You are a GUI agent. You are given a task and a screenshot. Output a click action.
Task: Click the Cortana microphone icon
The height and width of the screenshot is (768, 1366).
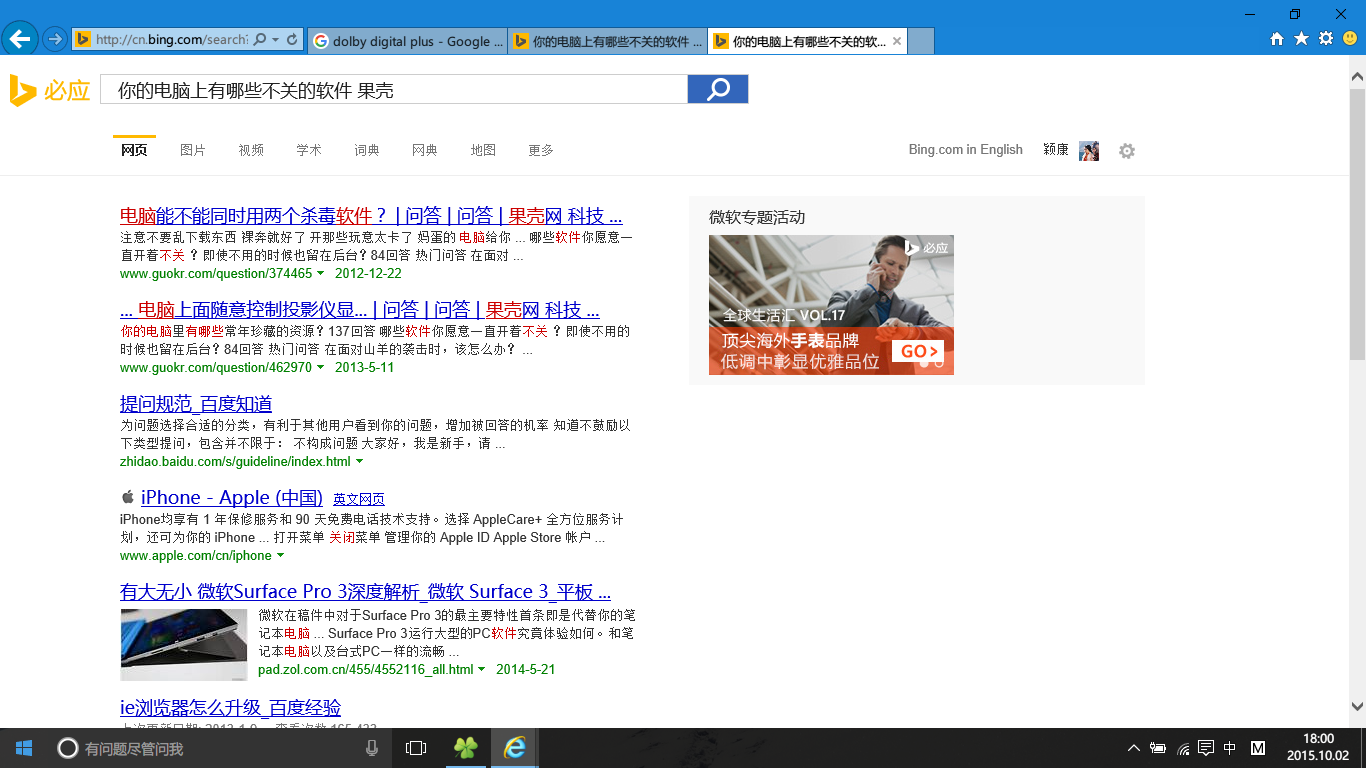(372, 748)
